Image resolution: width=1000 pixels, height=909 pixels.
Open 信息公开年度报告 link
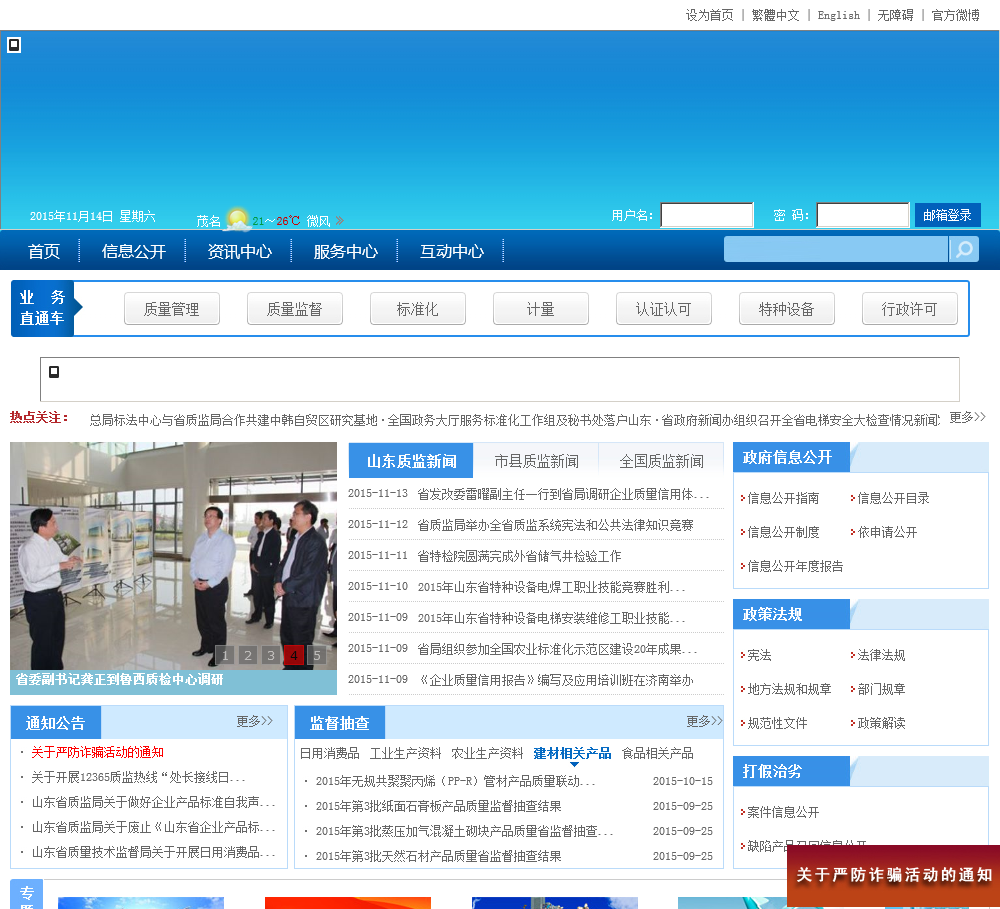click(795, 566)
